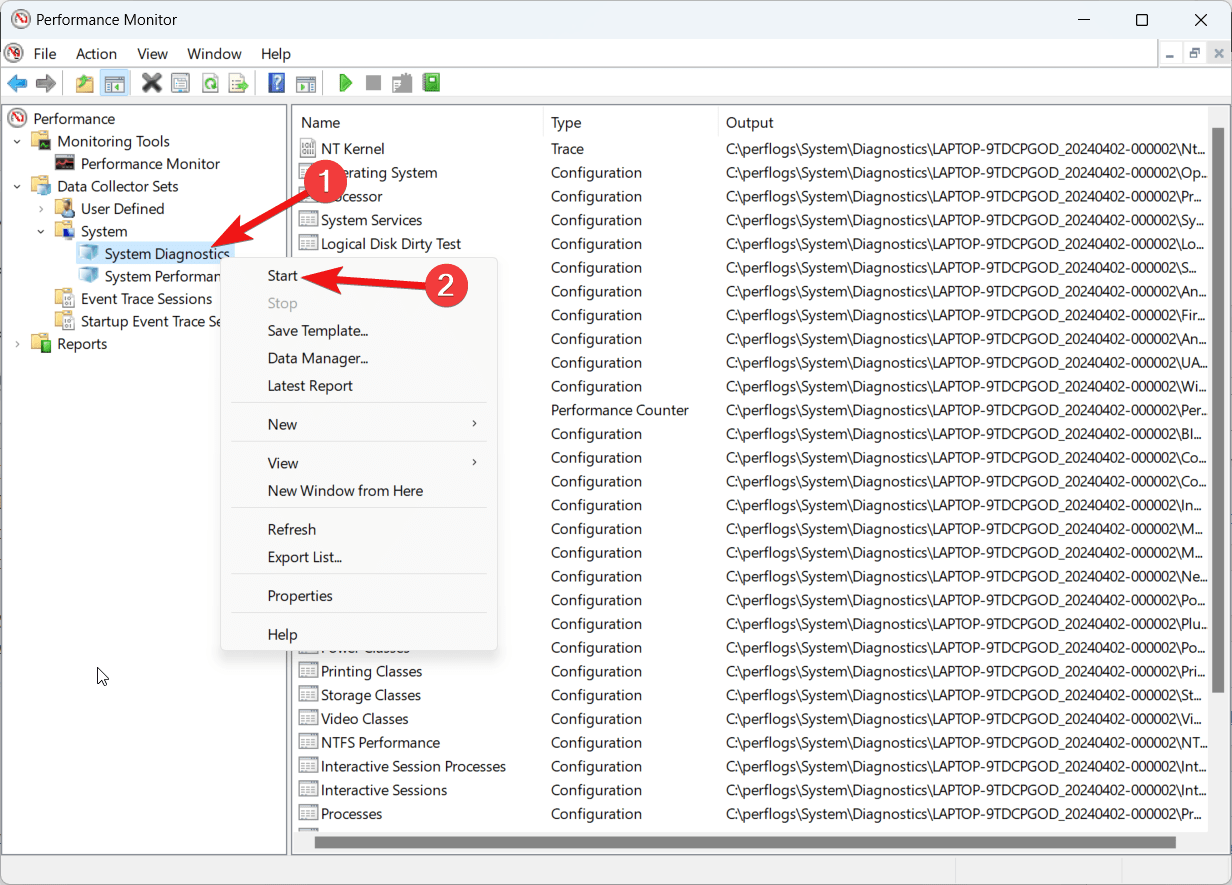Click the Up One Level folder icon

[85, 83]
